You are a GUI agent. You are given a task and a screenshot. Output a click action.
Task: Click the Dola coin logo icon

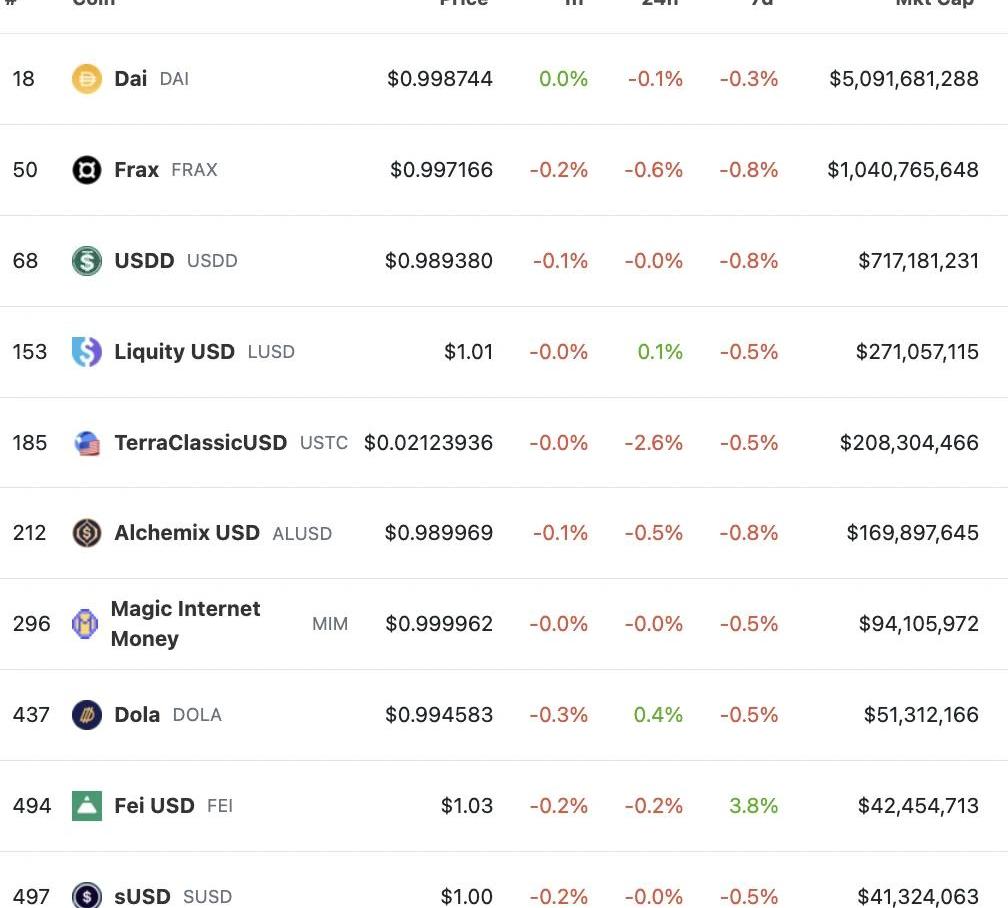click(x=87, y=715)
